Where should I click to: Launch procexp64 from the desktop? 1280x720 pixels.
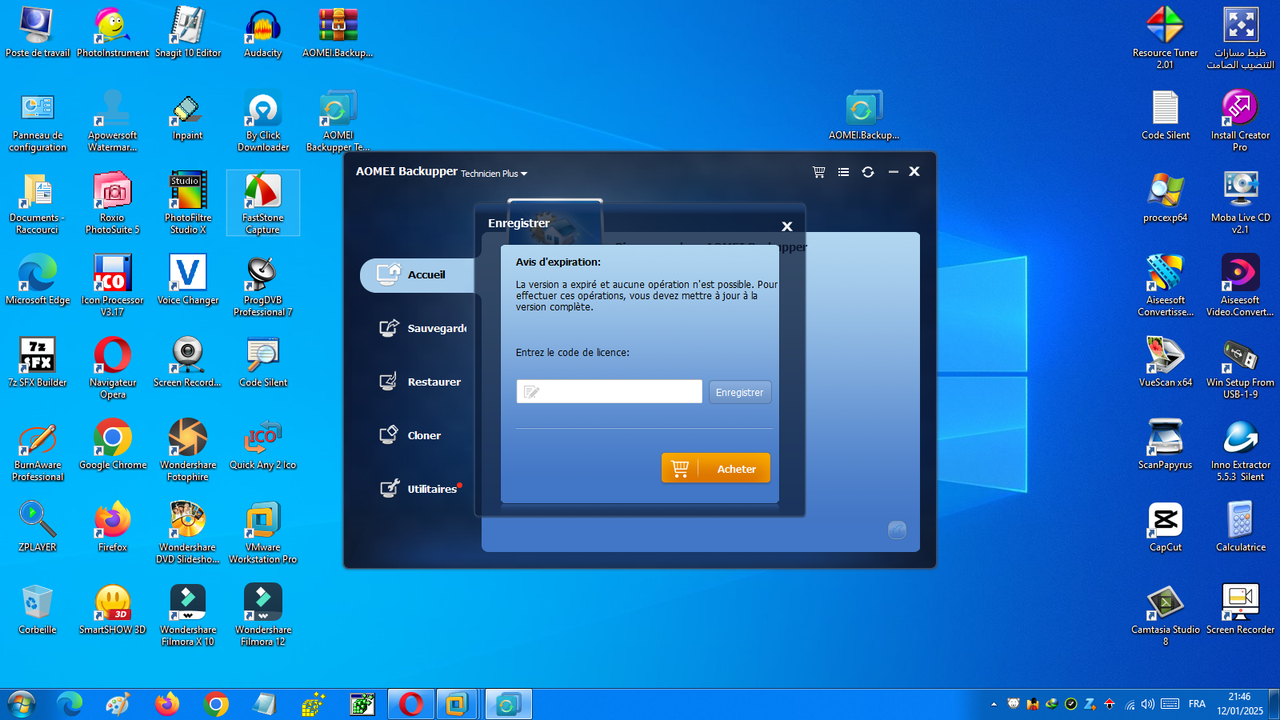[1165, 198]
